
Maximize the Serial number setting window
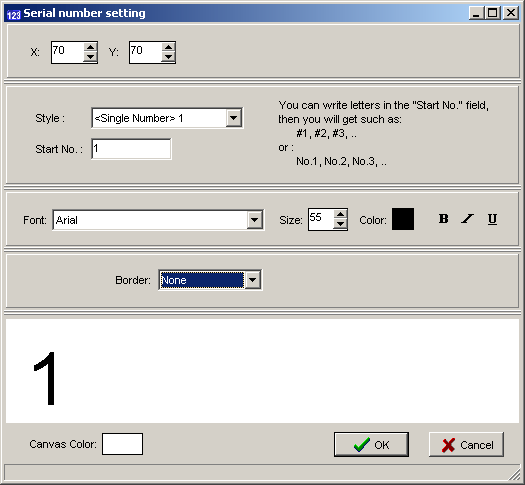pos(493,13)
